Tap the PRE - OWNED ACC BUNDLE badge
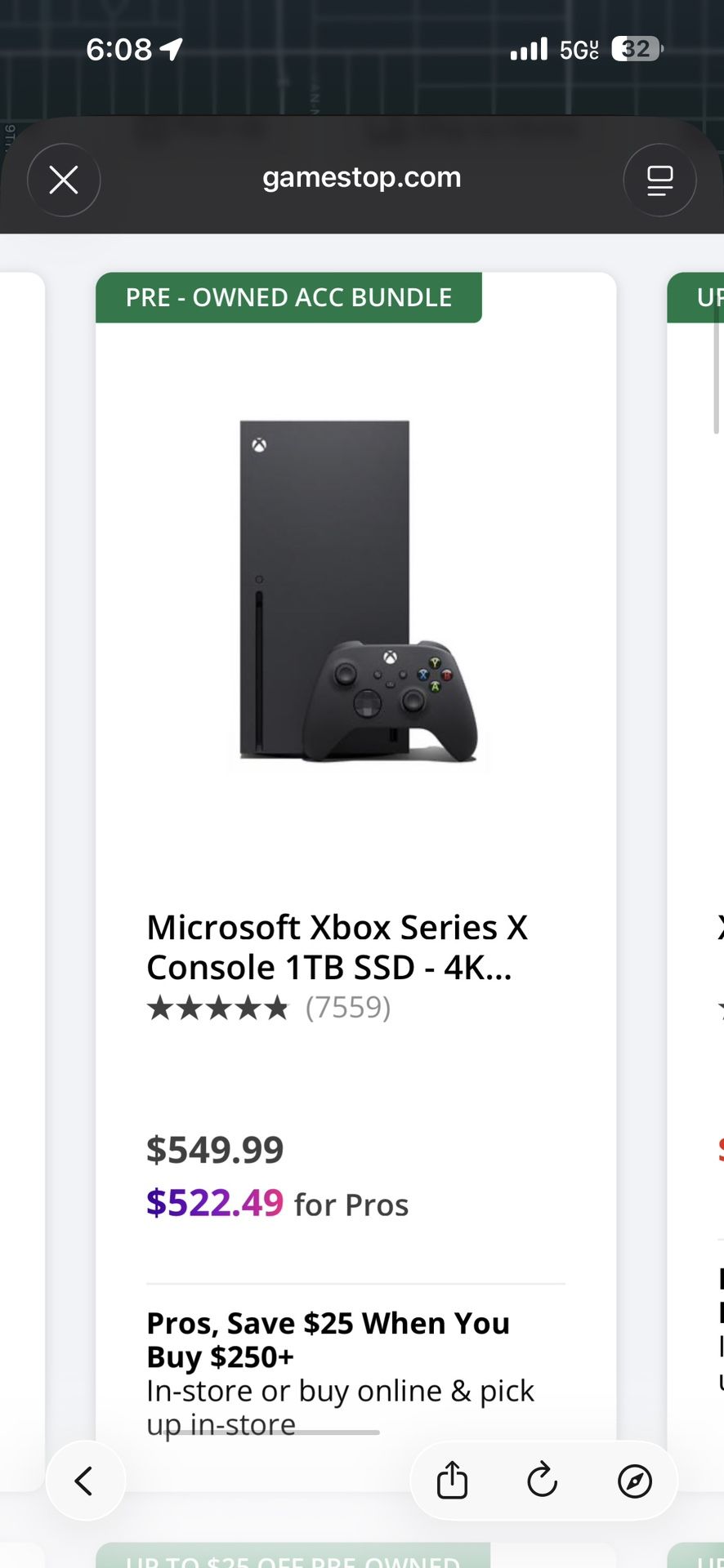Viewport: 724px width, 1568px height. point(288,297)
